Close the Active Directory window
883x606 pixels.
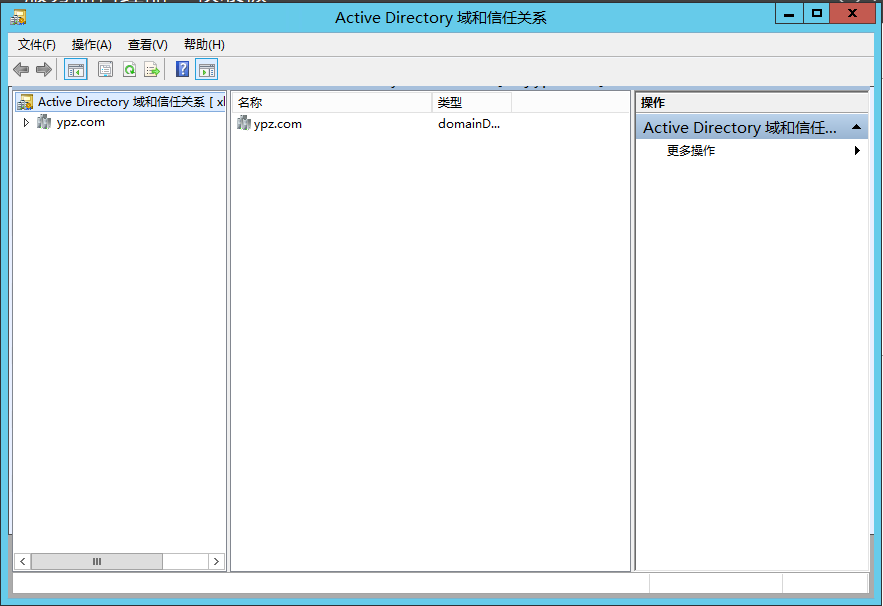[852, 14]
